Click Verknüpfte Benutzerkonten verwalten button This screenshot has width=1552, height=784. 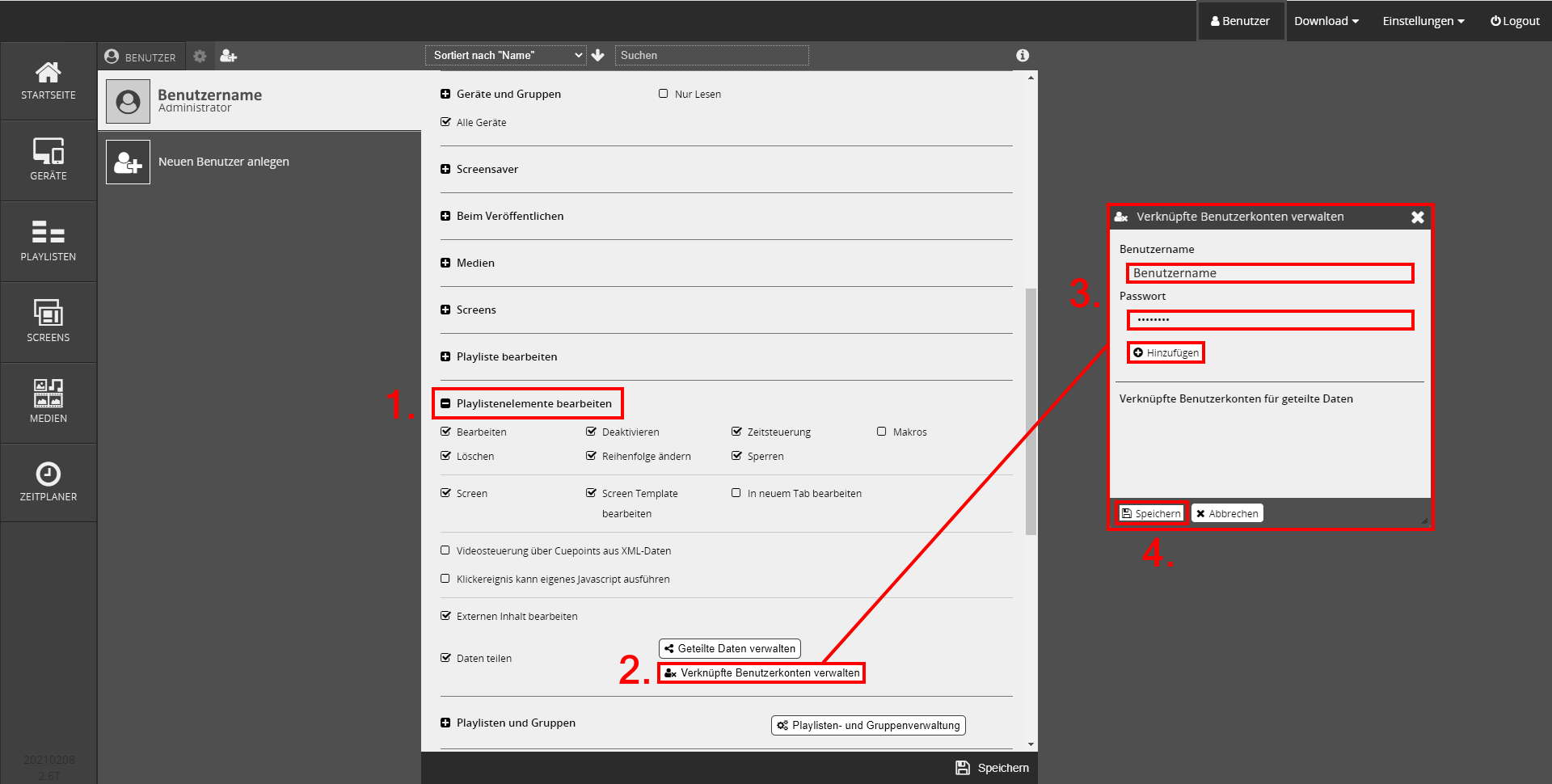761,672
